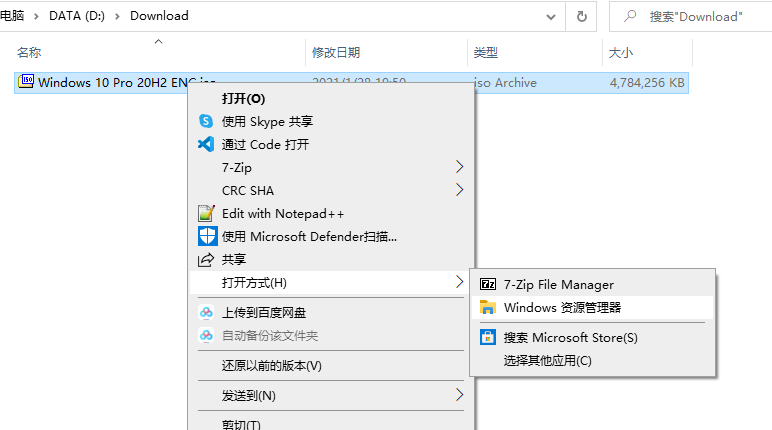Click the refresh button beside address bar
The image size is (772, 430).
point(581,16)
